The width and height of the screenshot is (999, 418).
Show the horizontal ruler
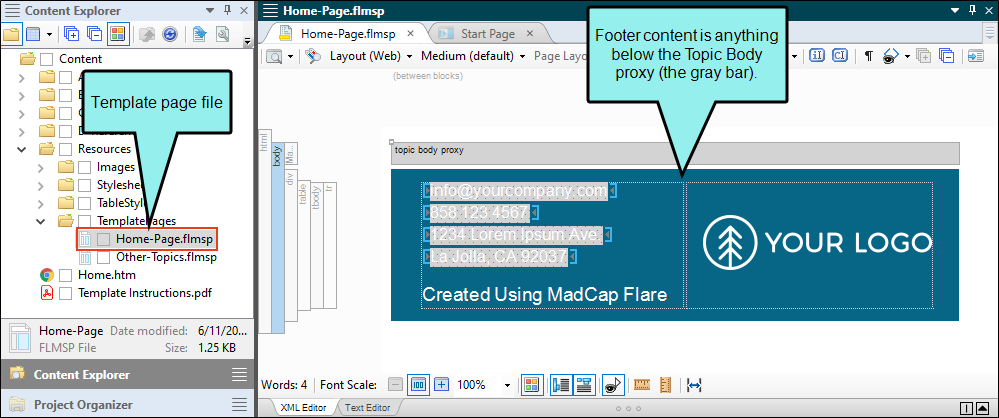[642, 385]
